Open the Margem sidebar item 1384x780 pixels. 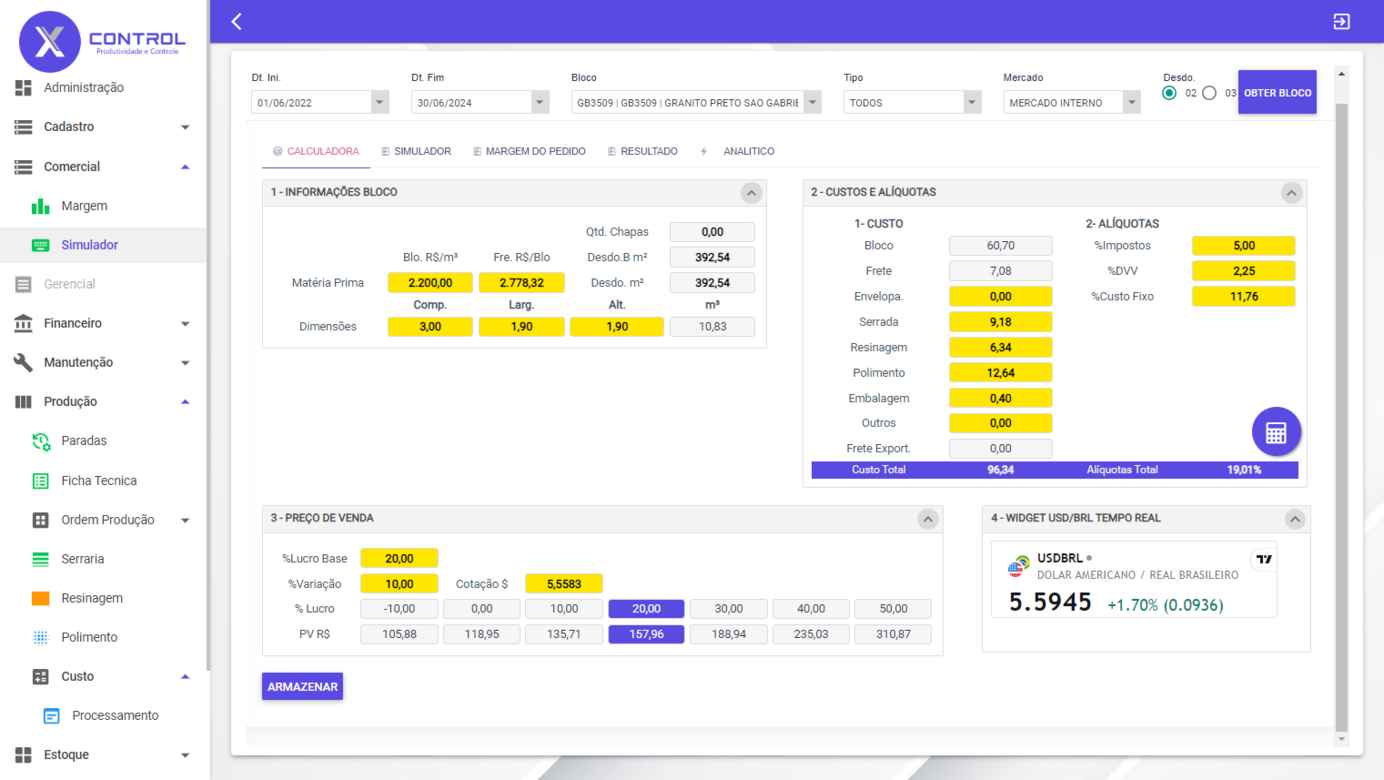[84, 206]
